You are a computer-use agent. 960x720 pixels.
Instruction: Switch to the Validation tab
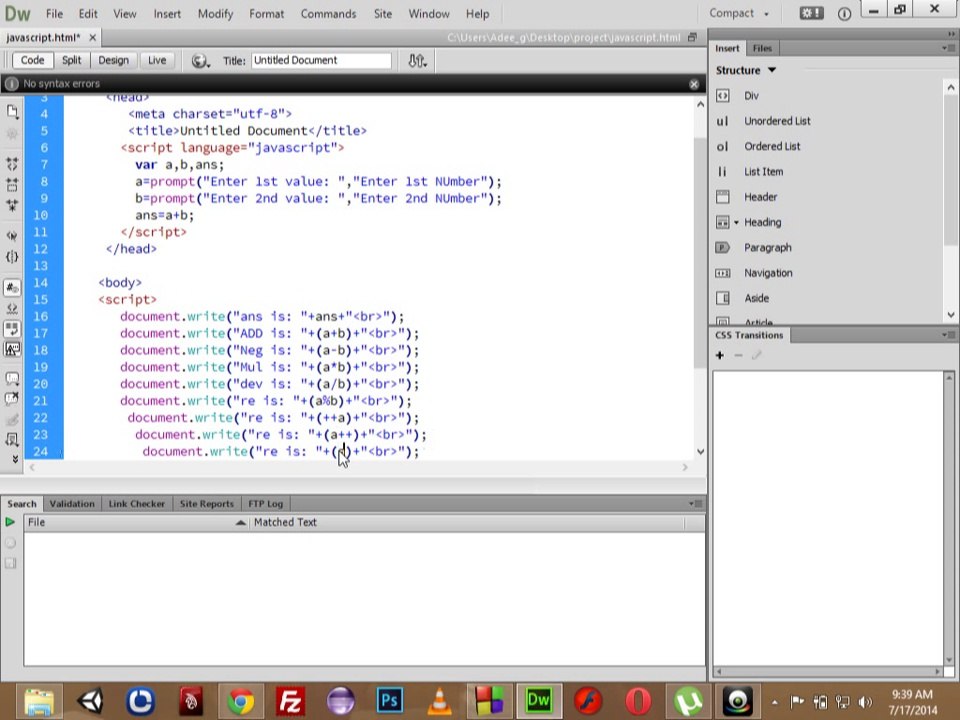(72, 504)
